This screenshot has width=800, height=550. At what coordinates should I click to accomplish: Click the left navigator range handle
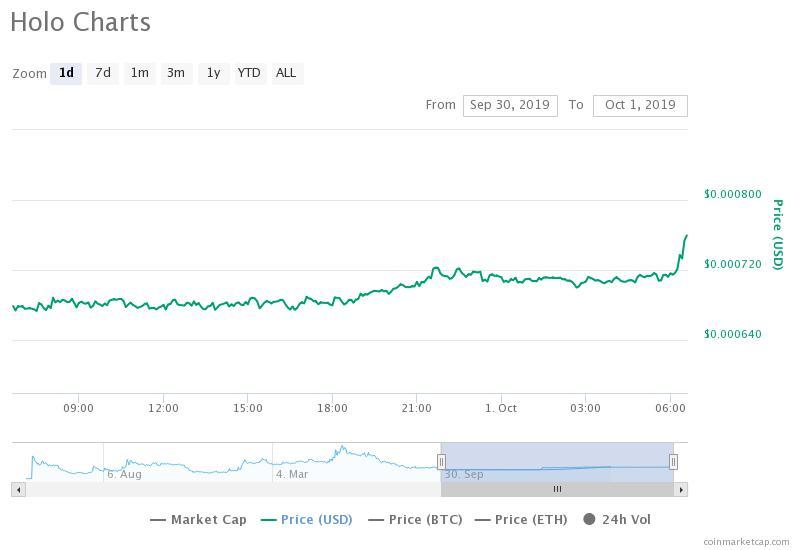pyautogui.click(x=441, y=461)
